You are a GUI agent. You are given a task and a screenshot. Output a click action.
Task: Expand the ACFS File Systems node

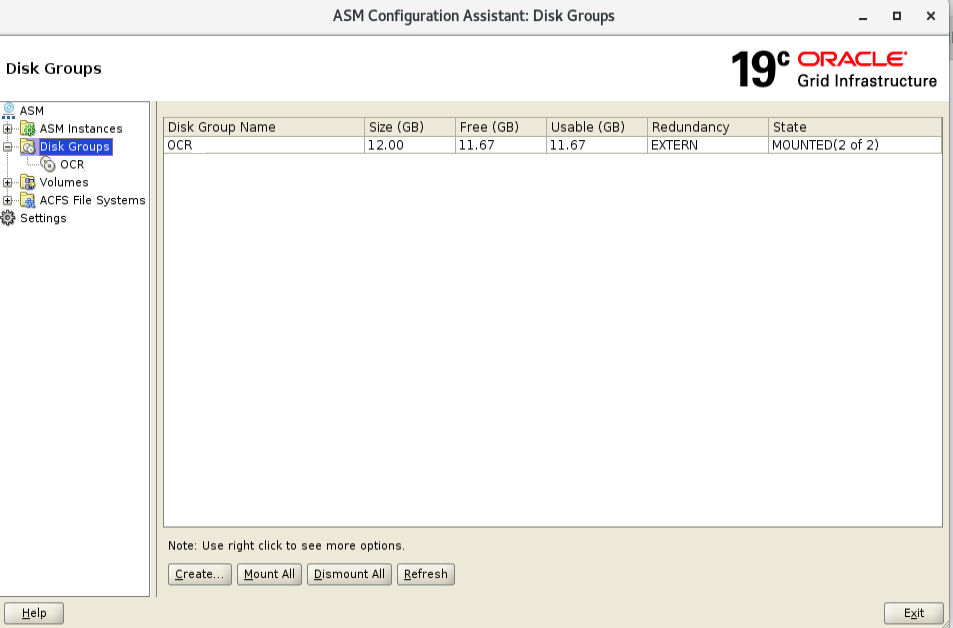point(7,200)
